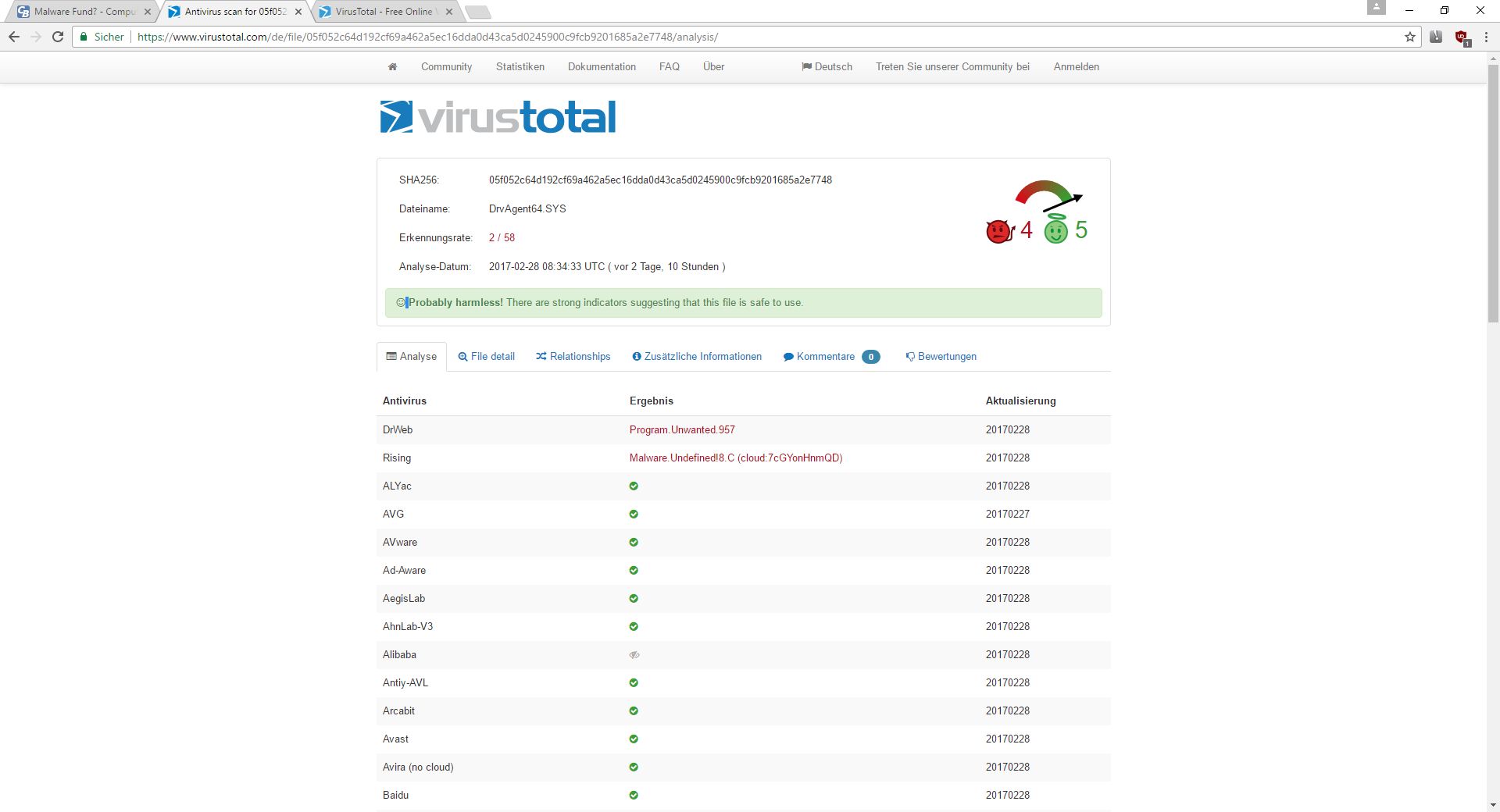
Task: Go to VirusTotal home via house icon
Action: point(392,67)
